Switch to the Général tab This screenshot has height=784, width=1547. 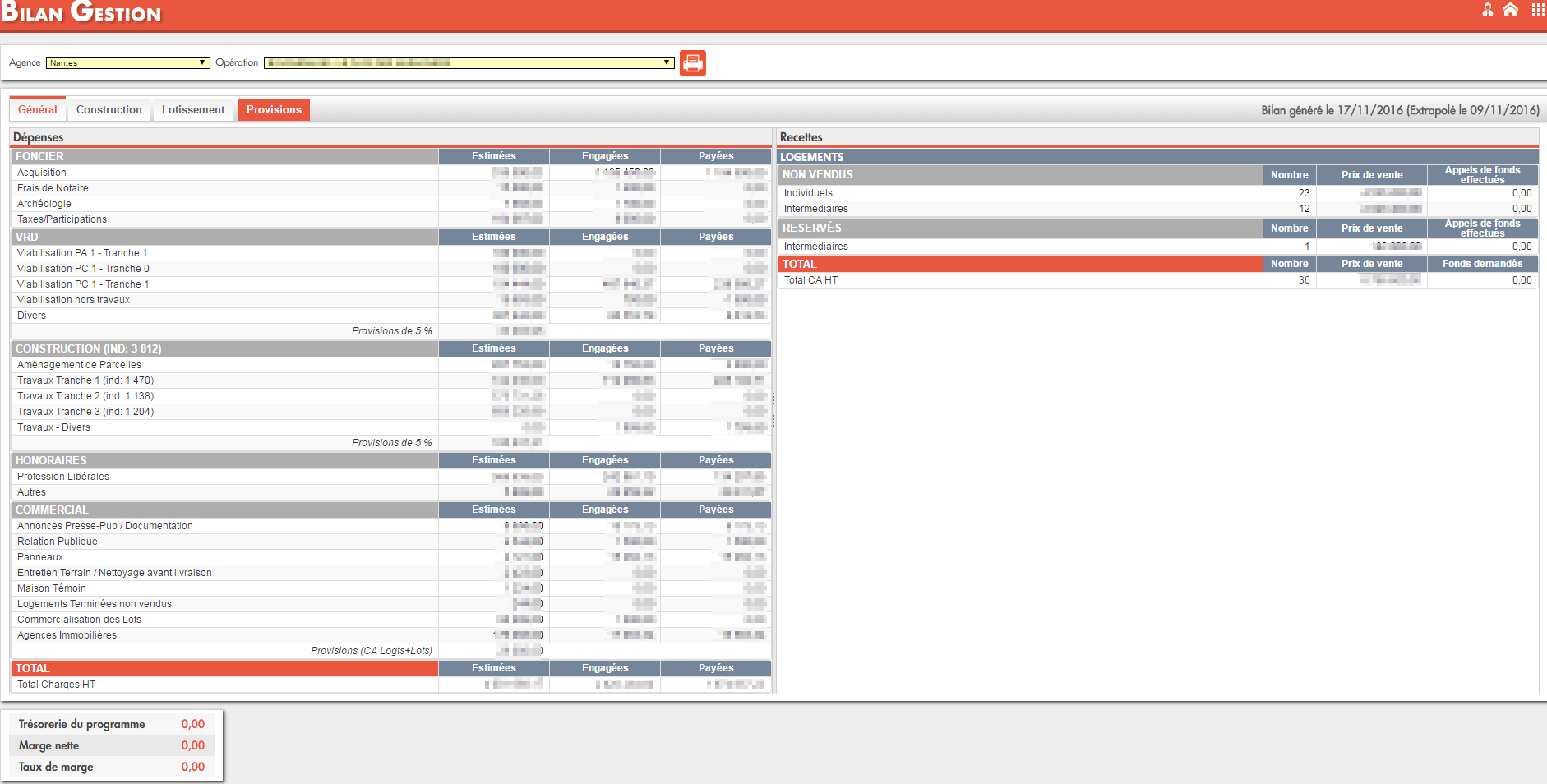pos(38,110)
